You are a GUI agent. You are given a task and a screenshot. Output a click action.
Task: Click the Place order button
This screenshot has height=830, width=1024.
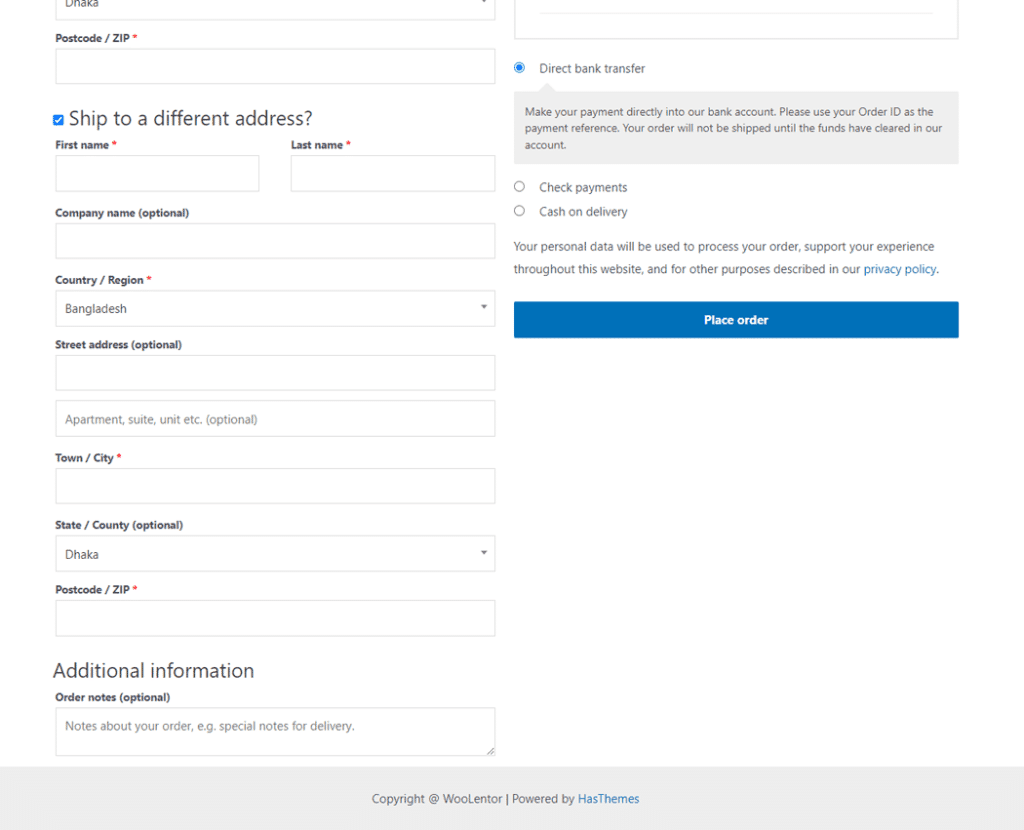(x=736, y=320)
